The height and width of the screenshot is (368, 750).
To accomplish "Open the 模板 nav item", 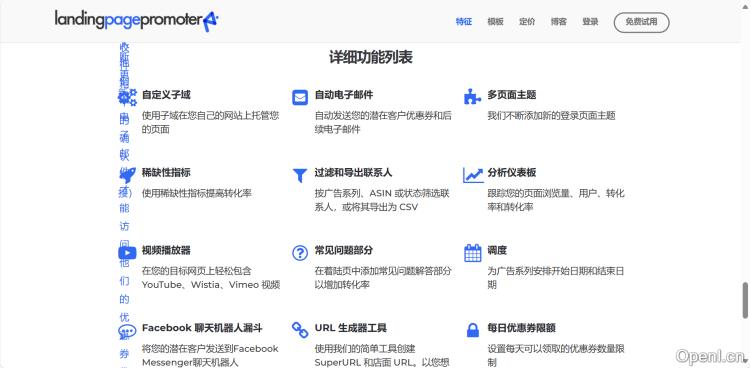I will click(495, 22).
